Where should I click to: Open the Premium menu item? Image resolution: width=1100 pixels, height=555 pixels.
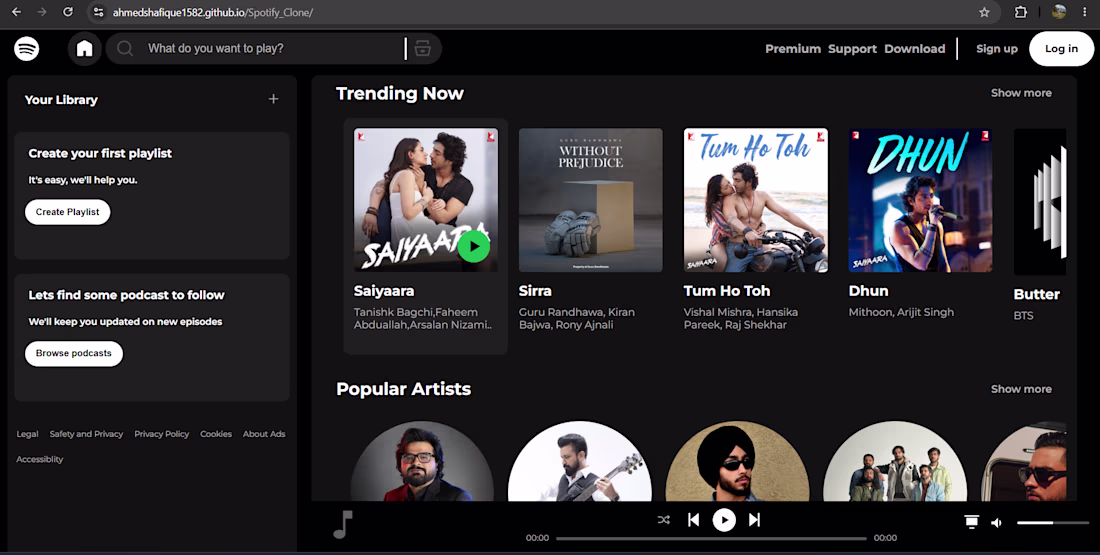pyautogui.click(x=793, y=48)
